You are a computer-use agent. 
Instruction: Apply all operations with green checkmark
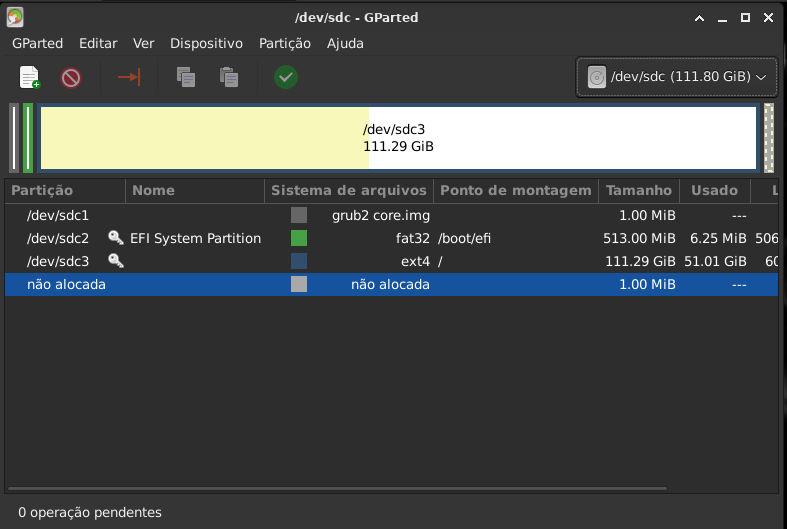[x=286, y=77]
